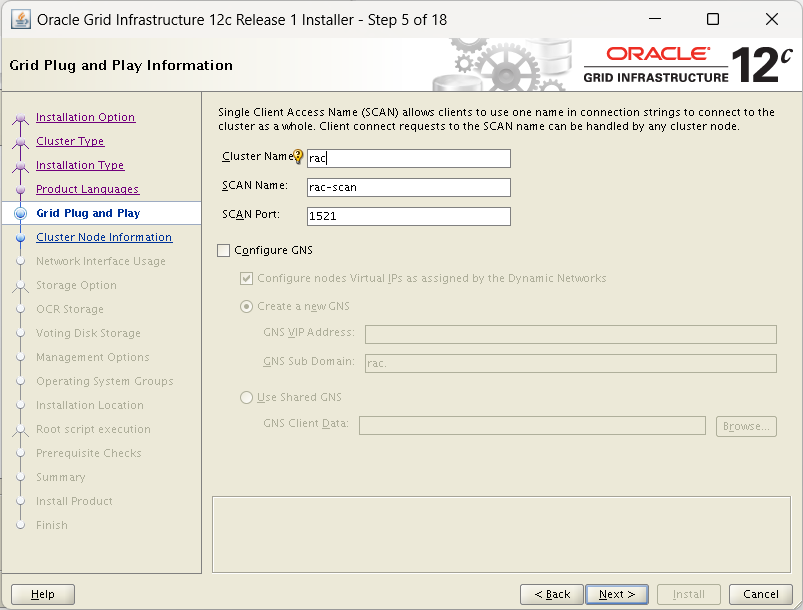Focus the SCAN Port input field
The height and width of the screenshot is (610, 803).
point(409,216)
